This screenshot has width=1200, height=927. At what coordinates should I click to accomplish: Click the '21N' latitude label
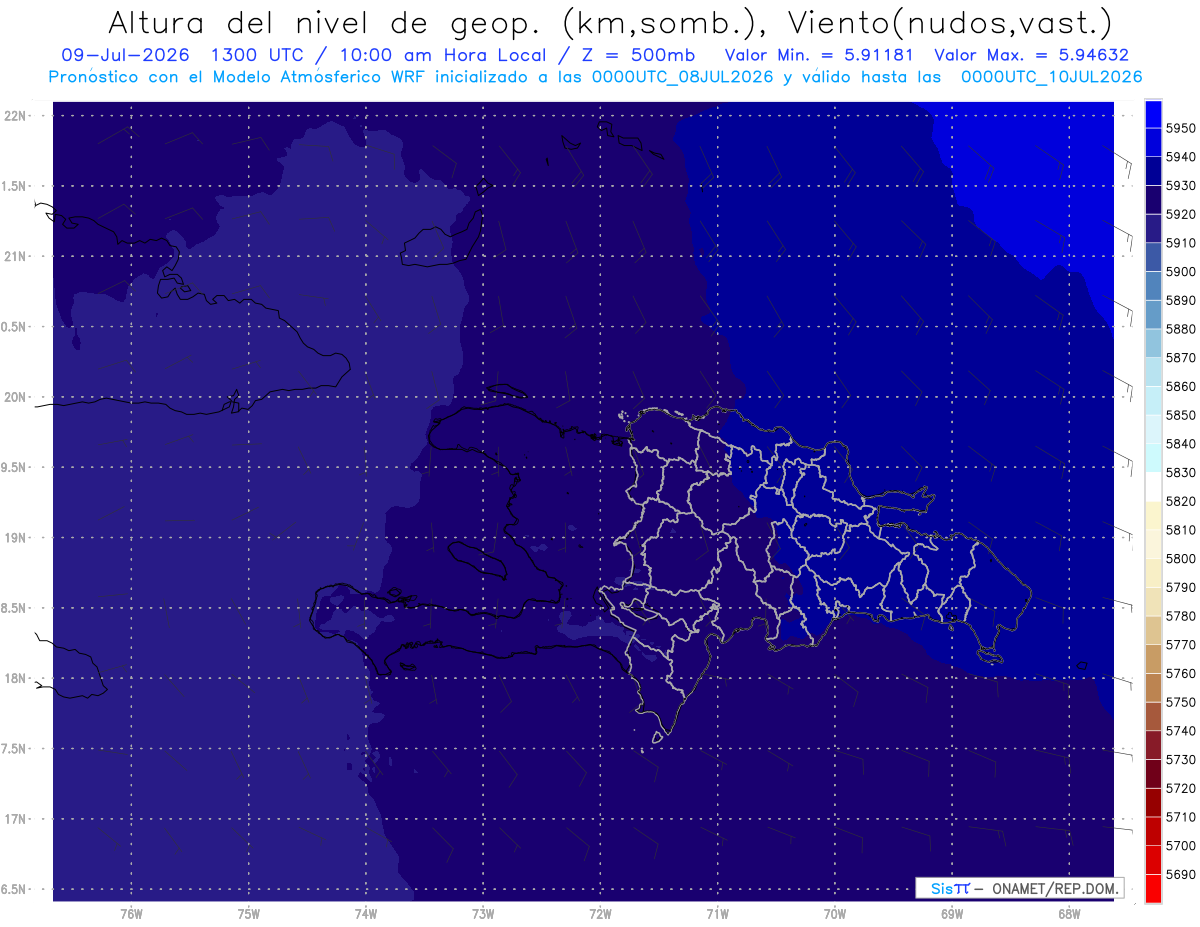point(17,256)
